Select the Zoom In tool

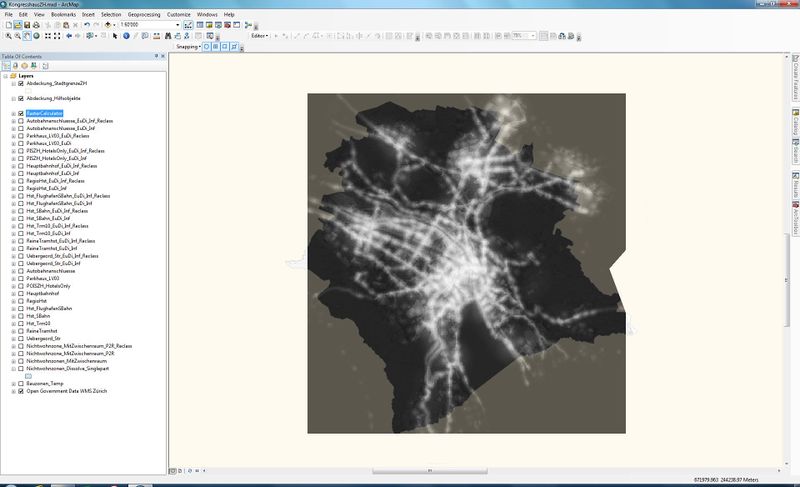point(6,35)
